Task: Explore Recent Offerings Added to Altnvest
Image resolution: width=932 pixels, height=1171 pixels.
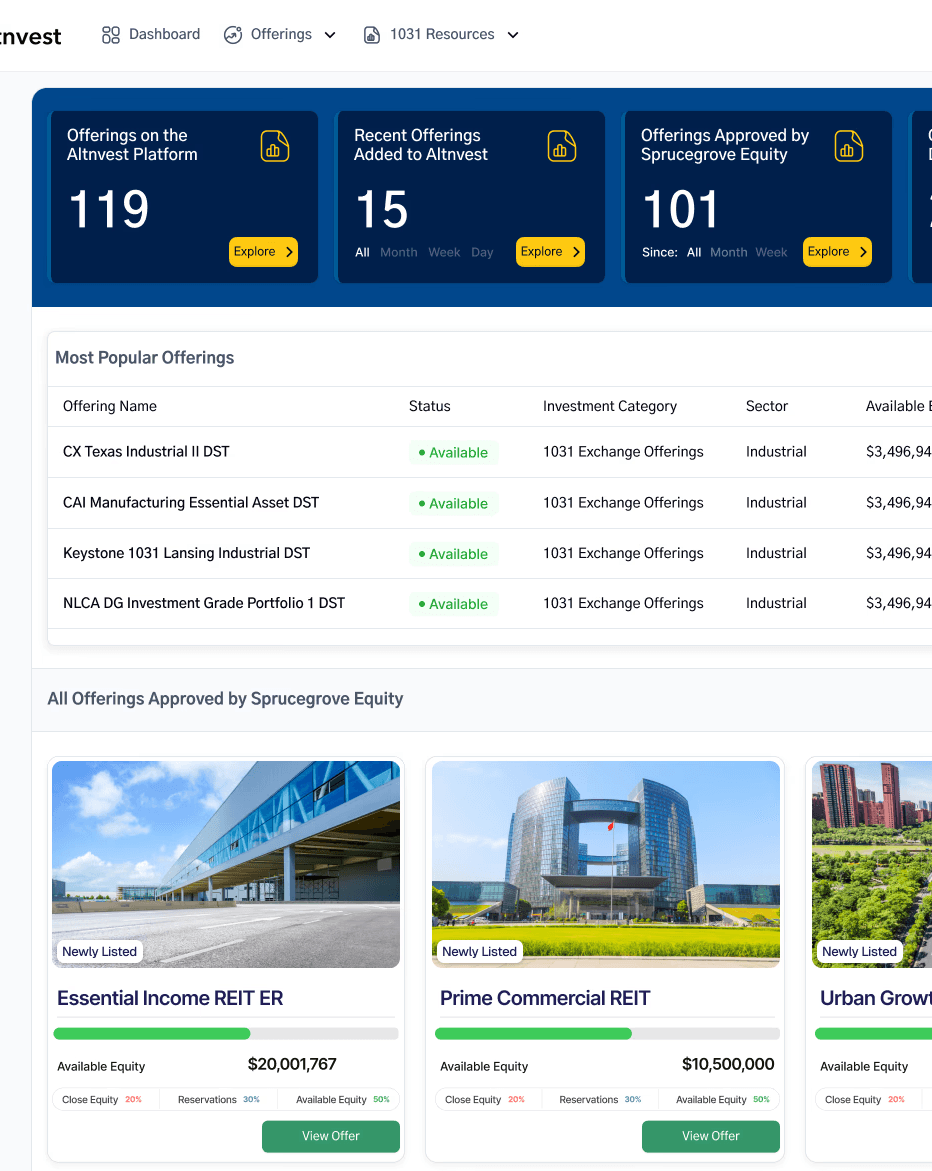Action: [550, 252]
